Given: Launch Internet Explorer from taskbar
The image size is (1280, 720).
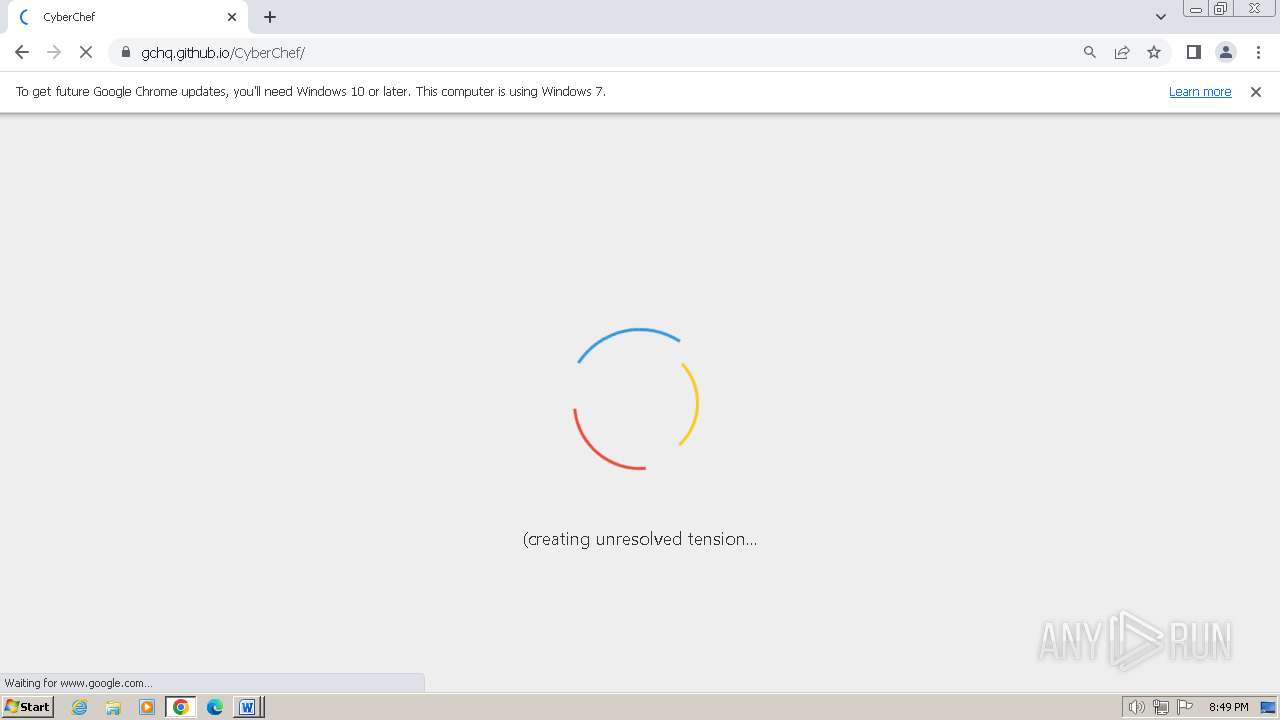Looking at the screenshot, I should point(80,707).
